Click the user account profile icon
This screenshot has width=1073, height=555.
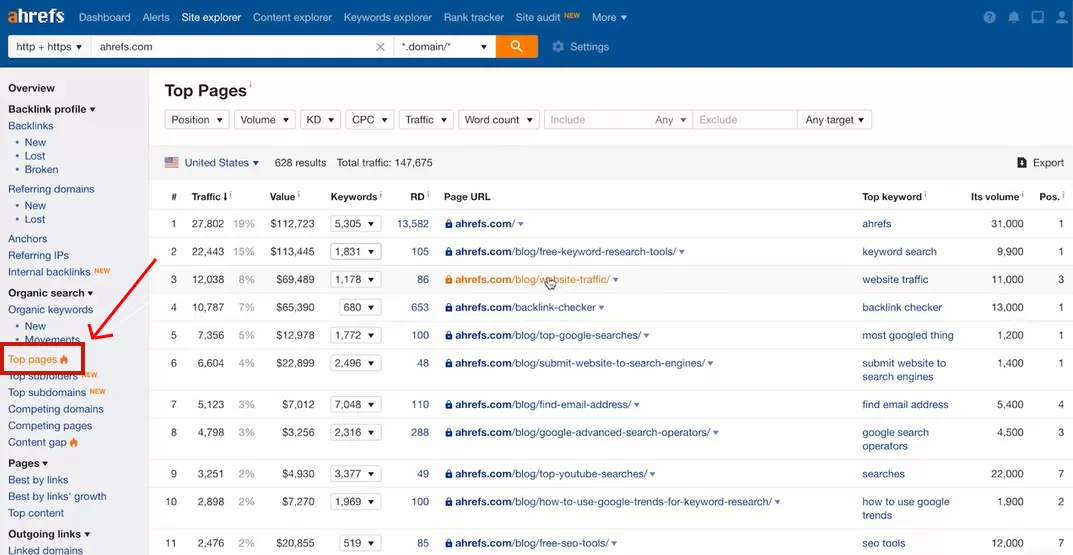point(1061,18)
